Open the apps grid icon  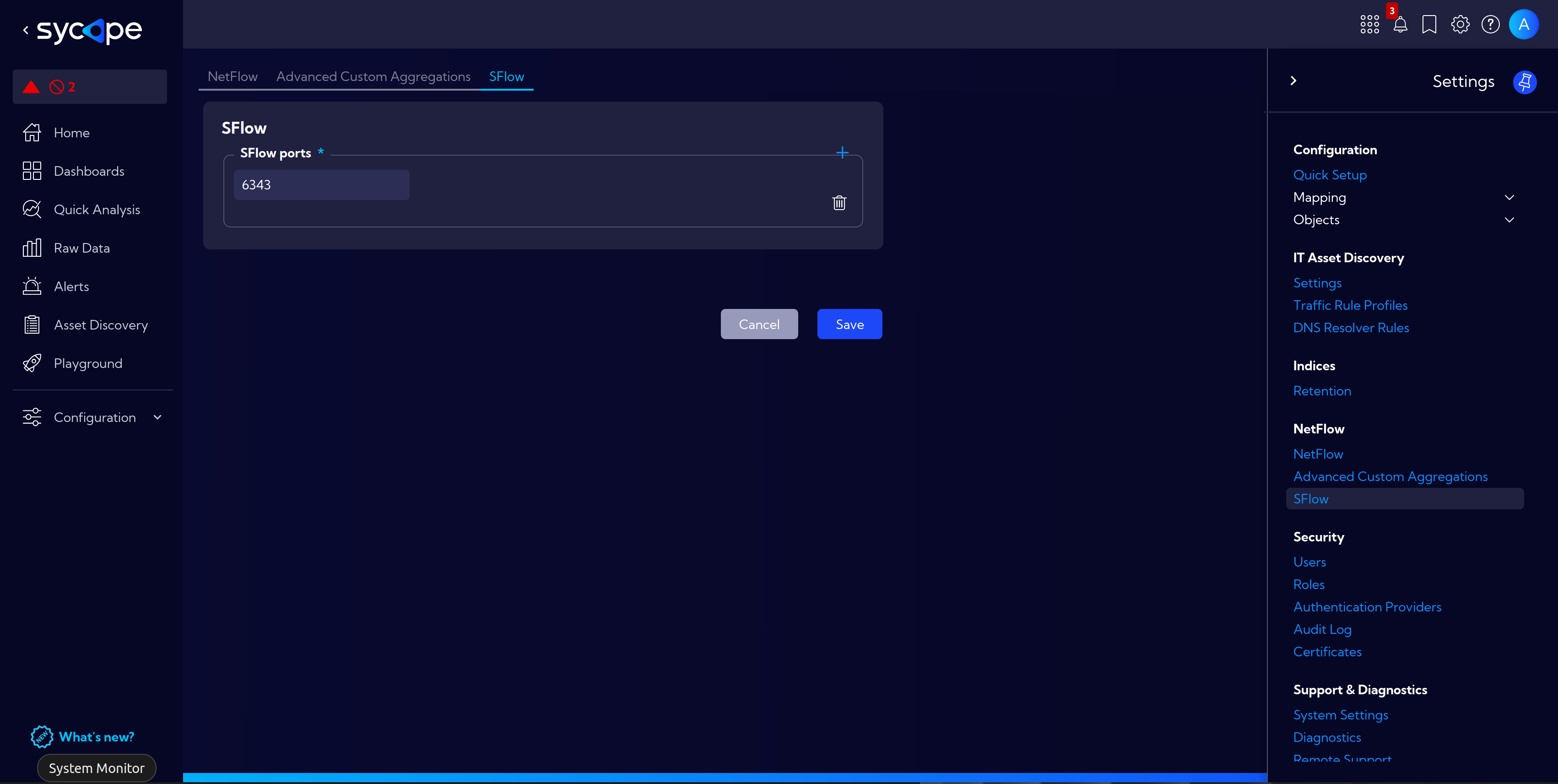1369,24
